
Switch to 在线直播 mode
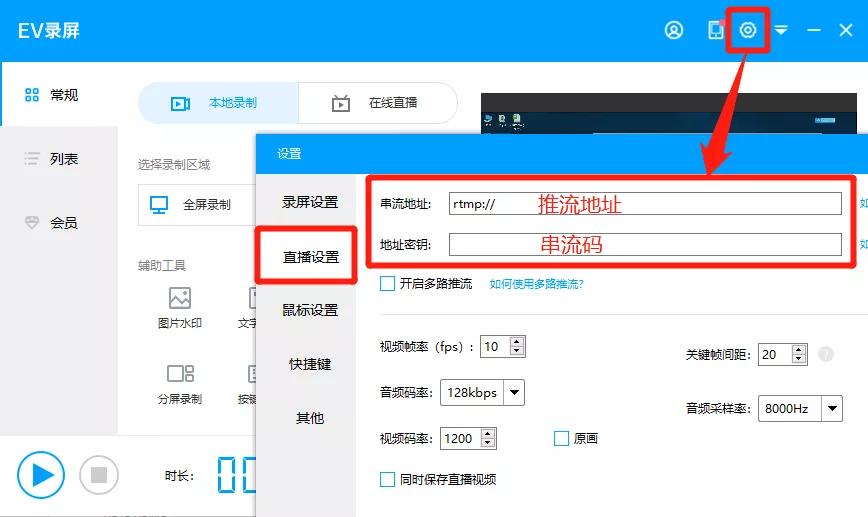coord(378,103)
